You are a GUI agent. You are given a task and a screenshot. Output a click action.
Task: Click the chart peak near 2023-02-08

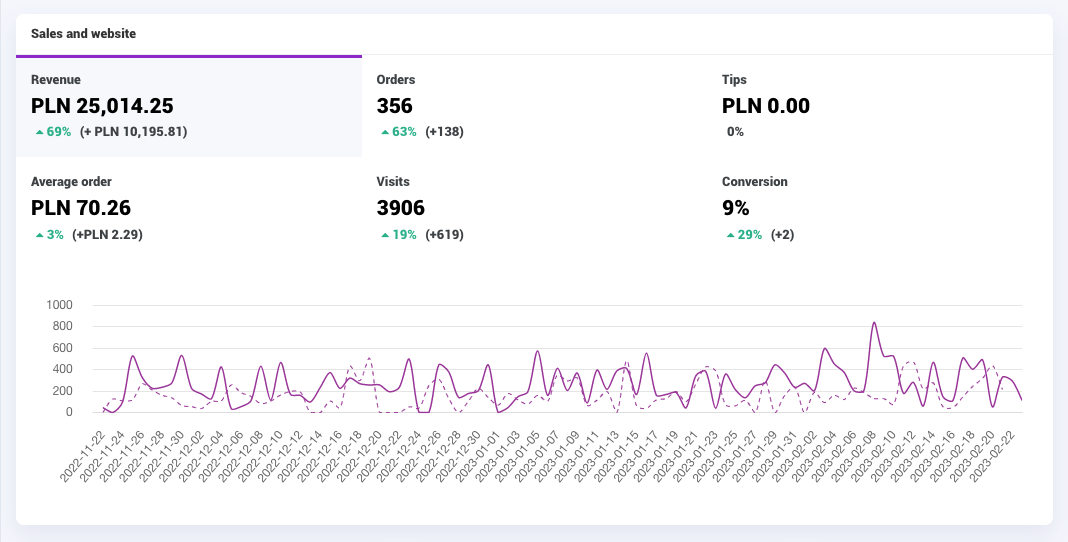click(874, 323)
